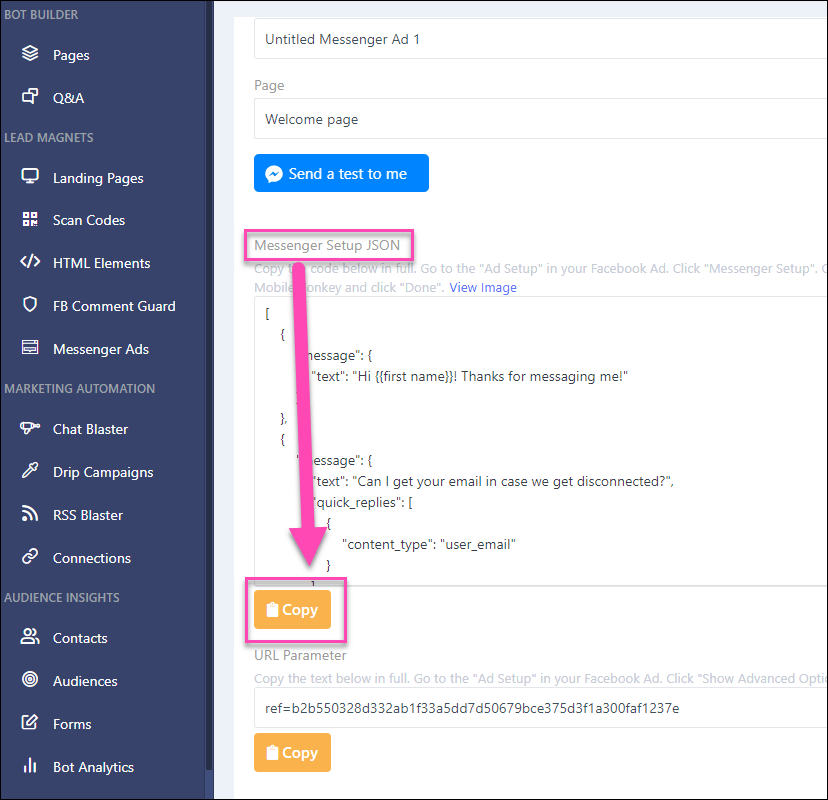
Task: Click the Audiences target icon
Action: pos(30,679)
